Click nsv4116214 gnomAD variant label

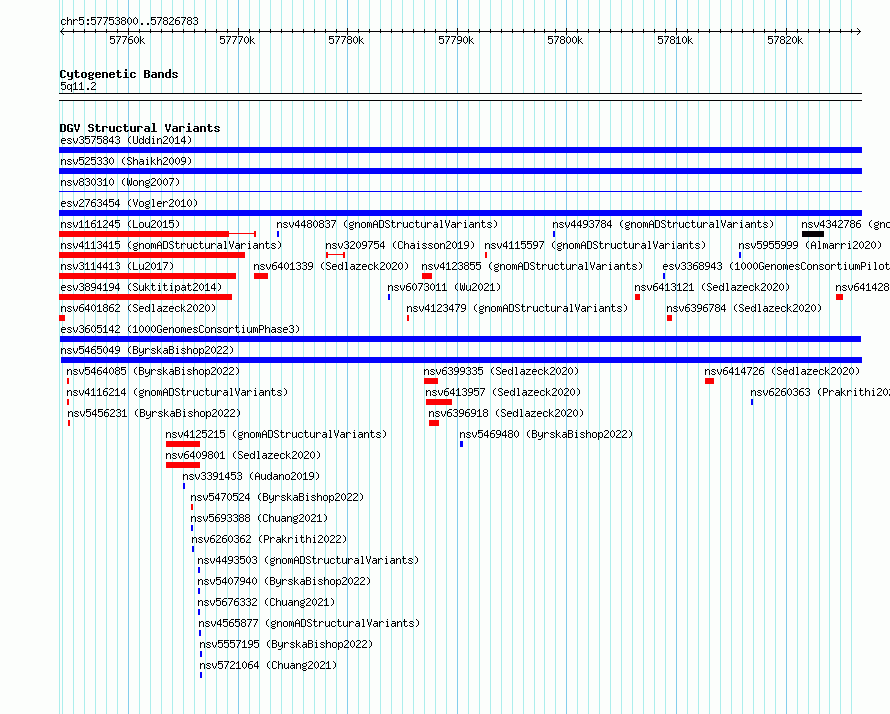tap(177, 392)
